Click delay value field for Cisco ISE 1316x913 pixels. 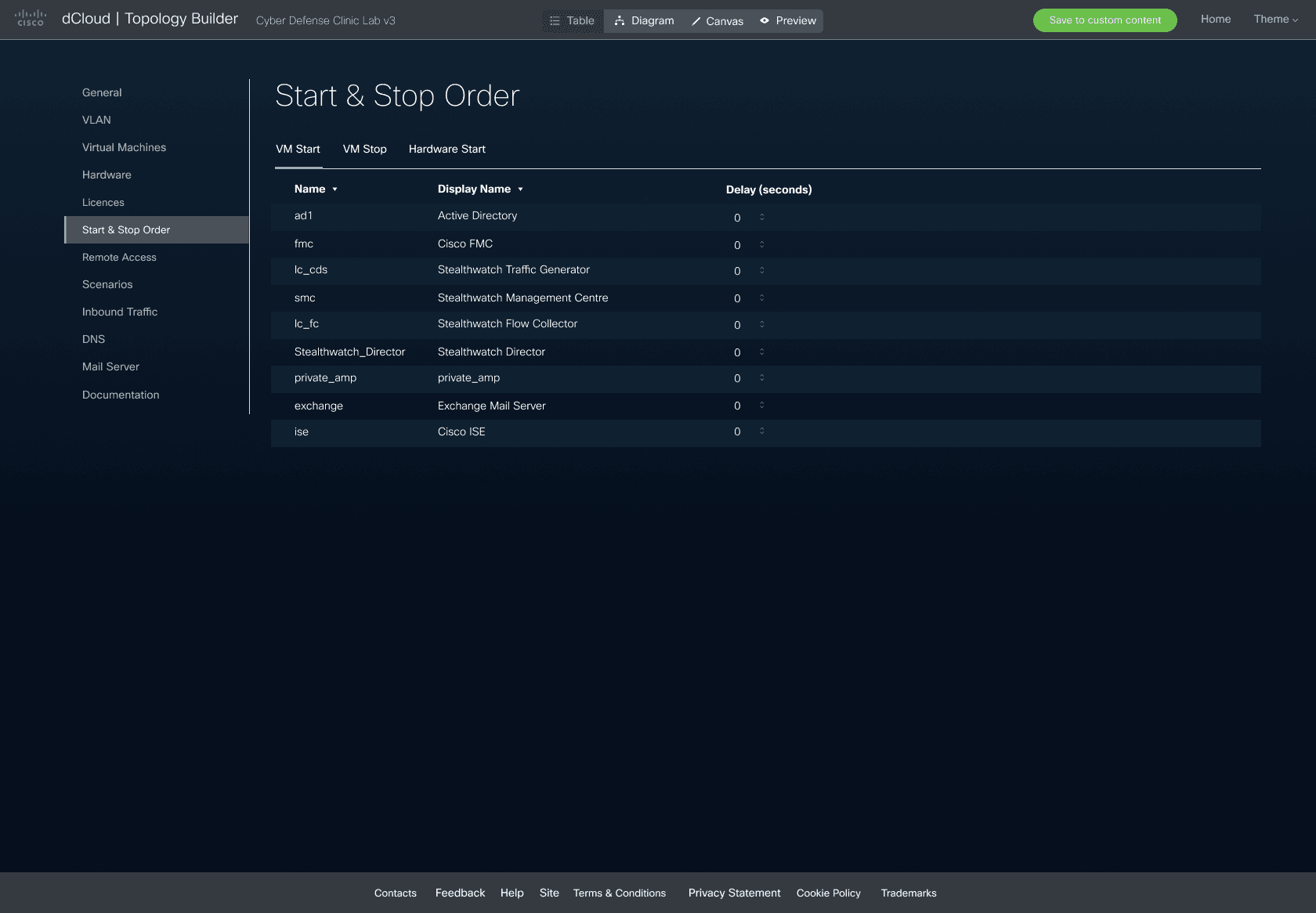click(x=739, y=431)
